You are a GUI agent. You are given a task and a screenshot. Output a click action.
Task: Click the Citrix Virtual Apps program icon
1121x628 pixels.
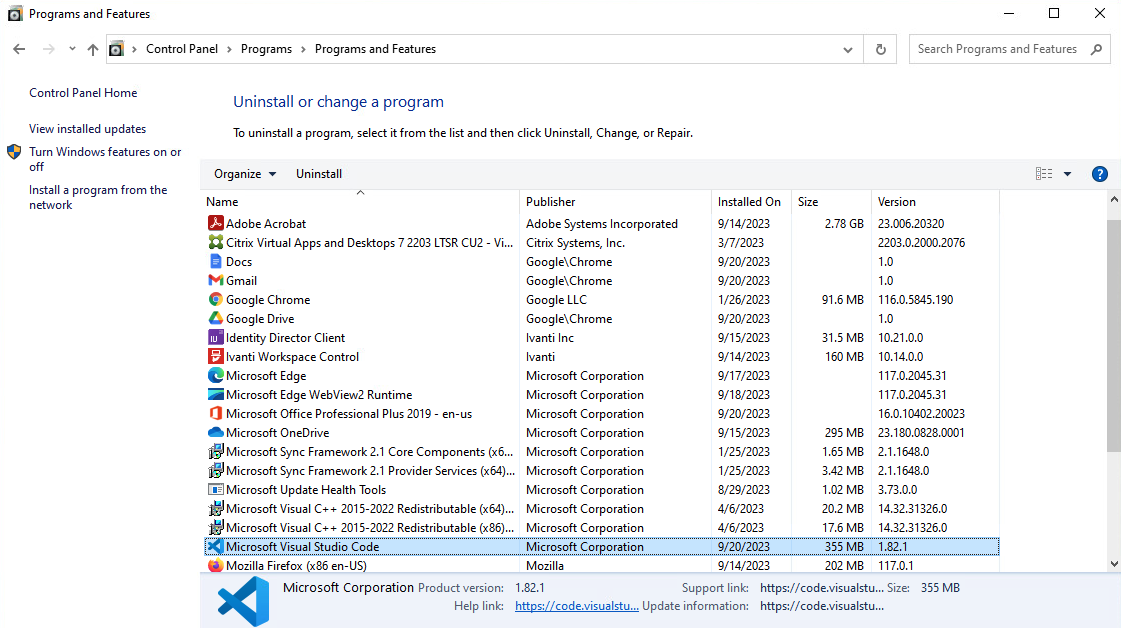click(215, 242)
